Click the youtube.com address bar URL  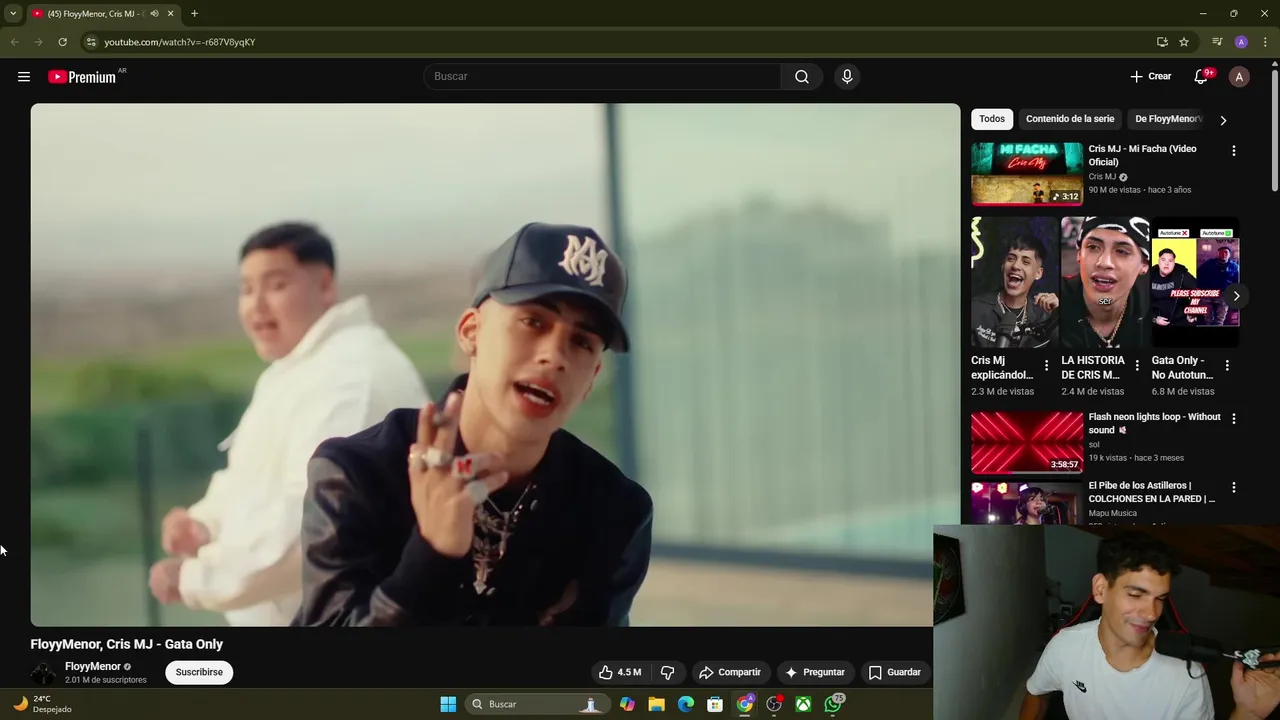pyautogui.click(x=180, y=42)
